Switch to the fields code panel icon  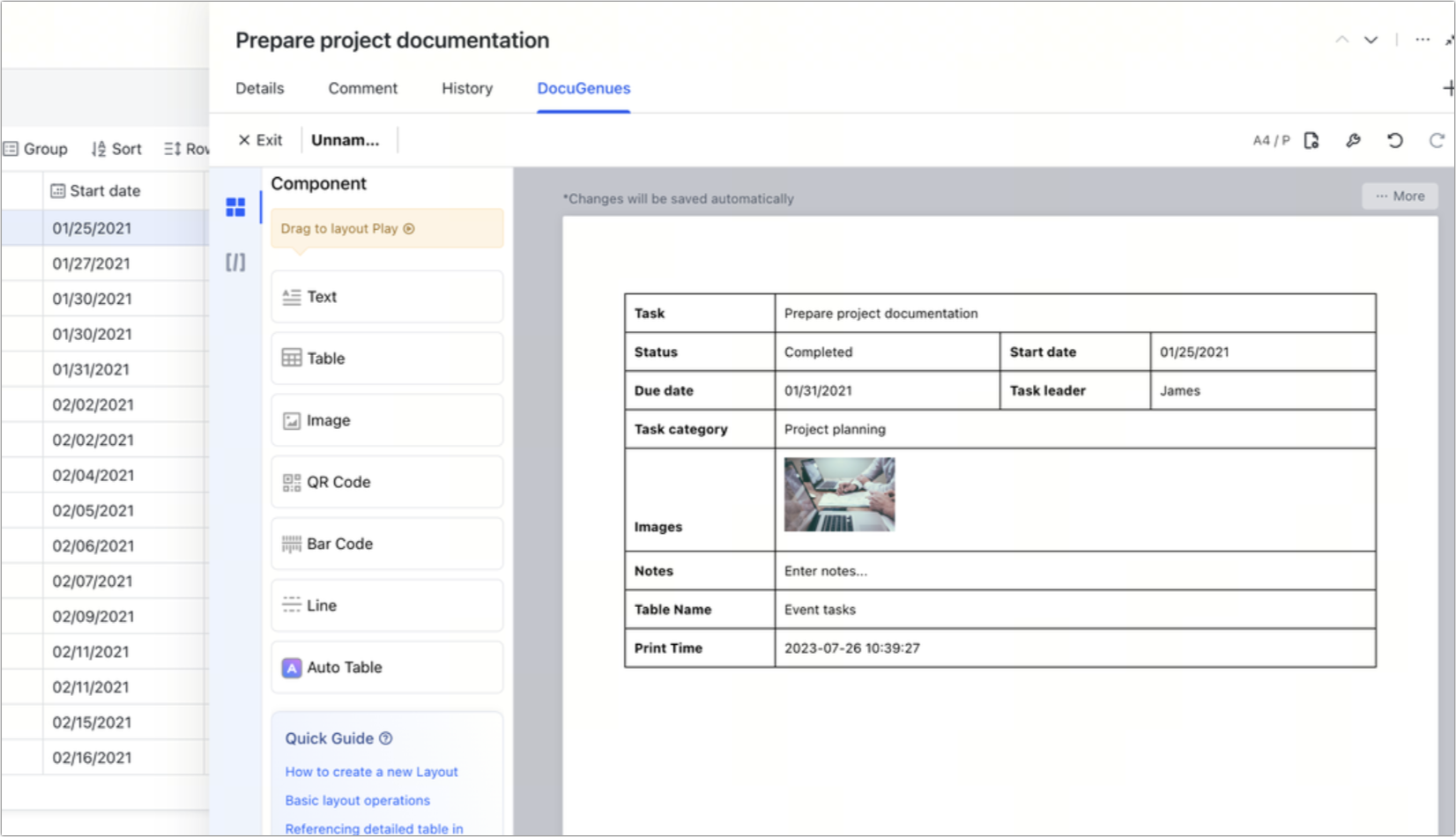point(235,262)
